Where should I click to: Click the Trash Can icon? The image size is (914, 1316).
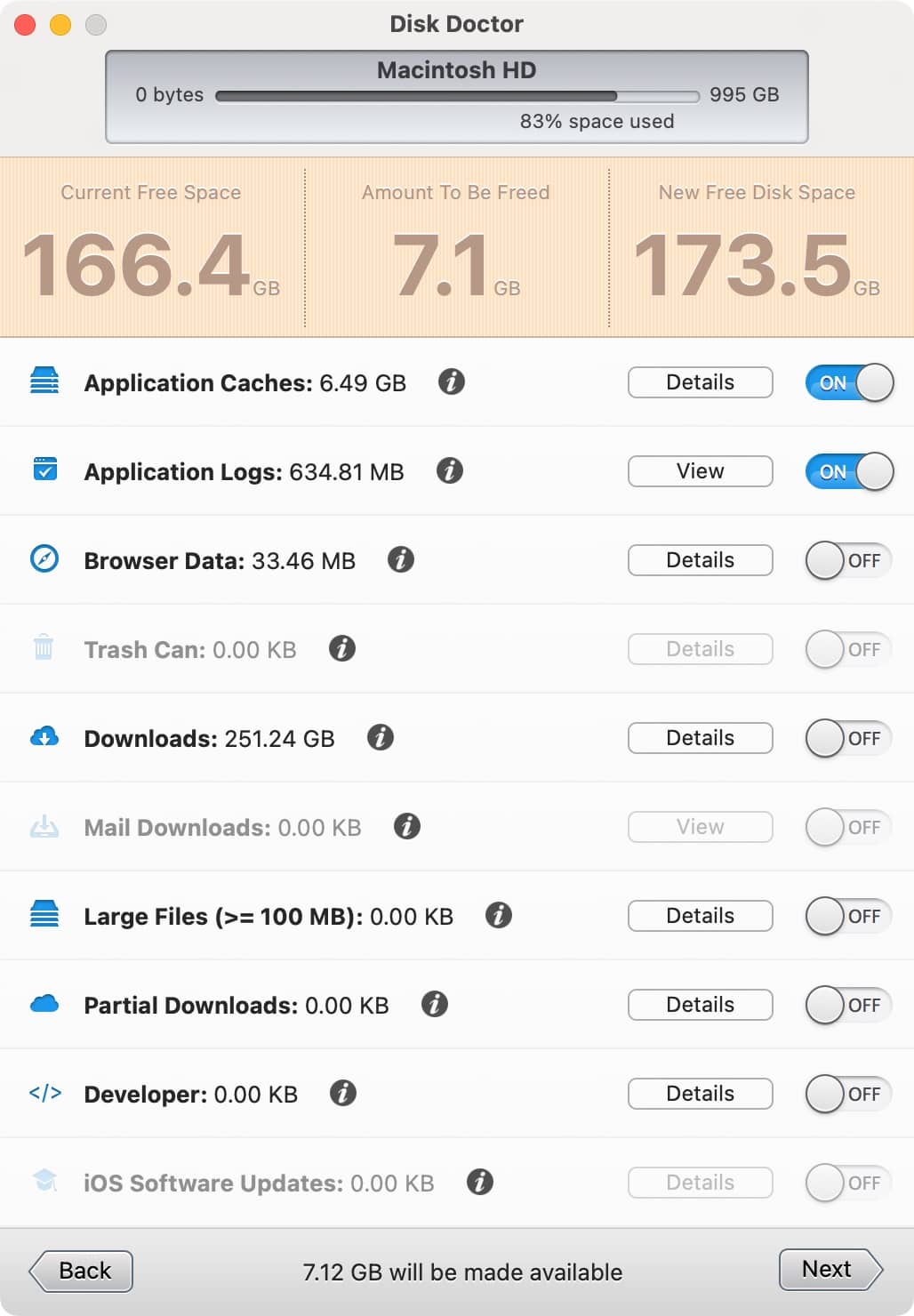(44, 646)
